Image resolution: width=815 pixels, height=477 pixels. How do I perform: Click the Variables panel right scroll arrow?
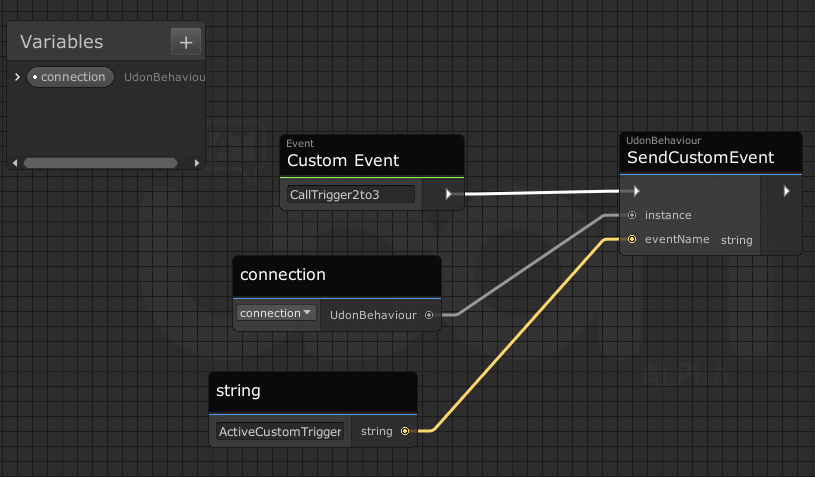click(197, 162)
